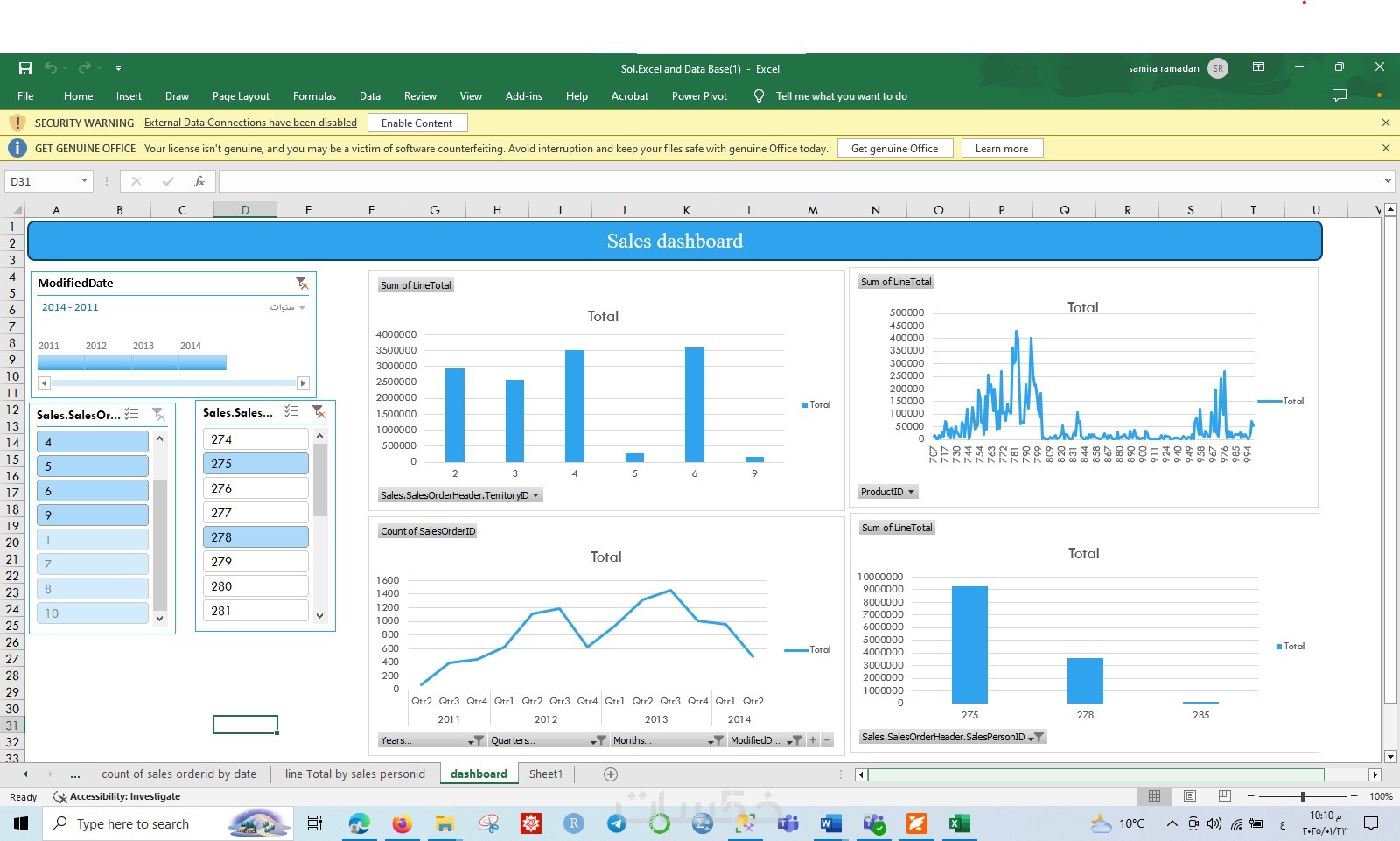
Task: Open the Power Pivot tab
Action: (699, 96)
